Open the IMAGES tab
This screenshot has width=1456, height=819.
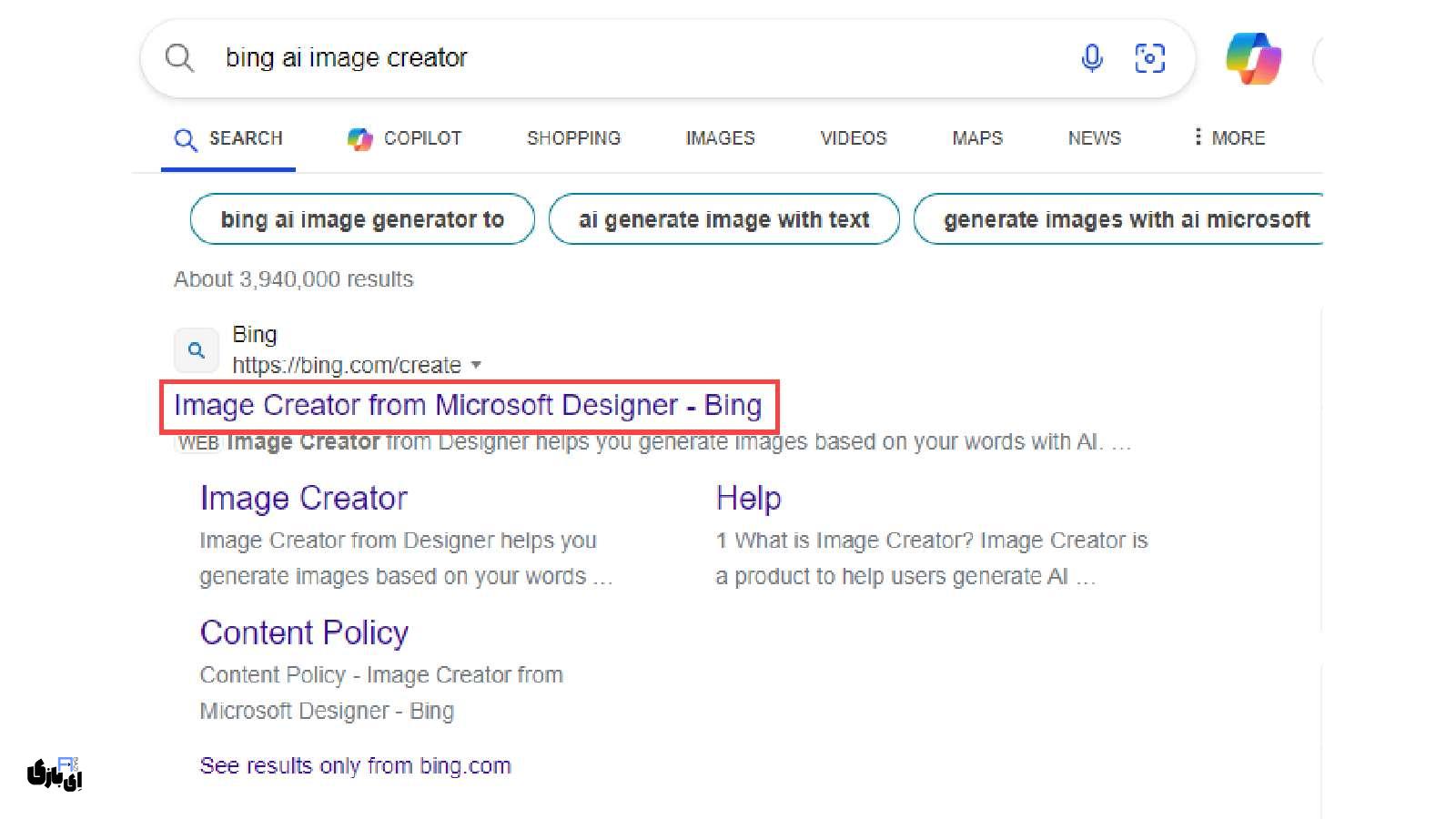tap(720, 138)
